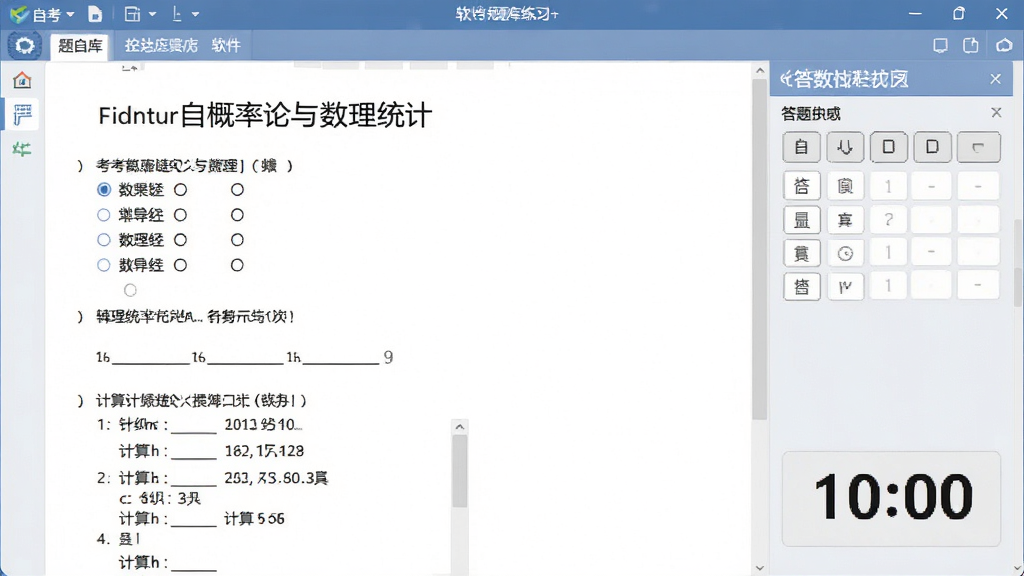Click the 计算h blank next to 162,15,128
The image size is (1024, 576).
193,454
